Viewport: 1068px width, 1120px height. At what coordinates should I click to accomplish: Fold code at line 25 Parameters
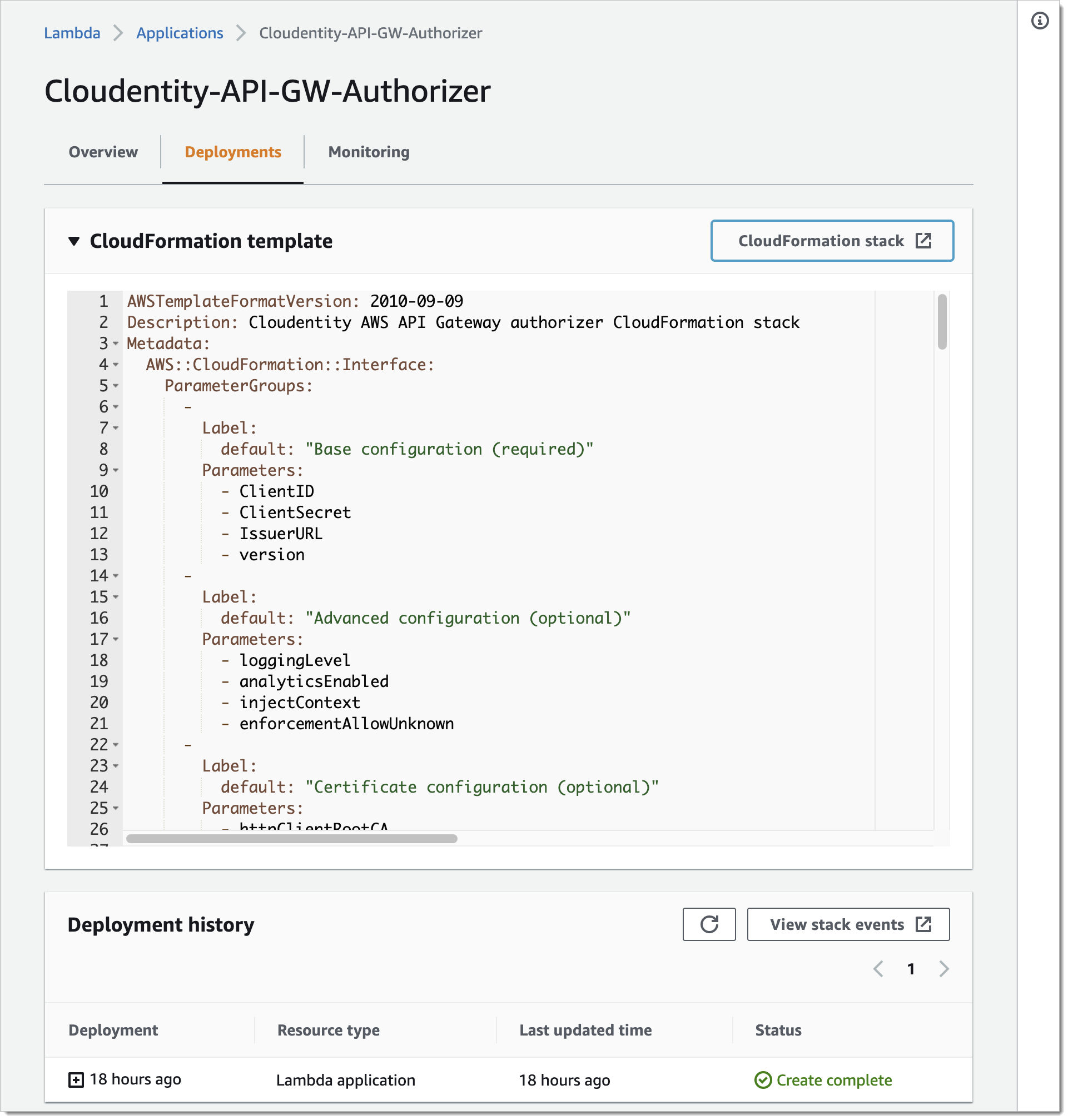tap(116, 808)
